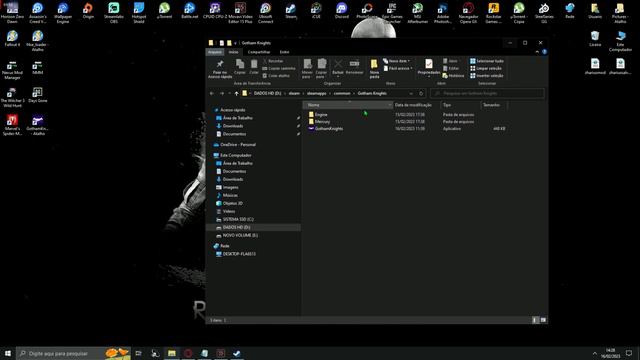
Task: Open the recent locations dropdown arrow
Action: tap(229, 93)
